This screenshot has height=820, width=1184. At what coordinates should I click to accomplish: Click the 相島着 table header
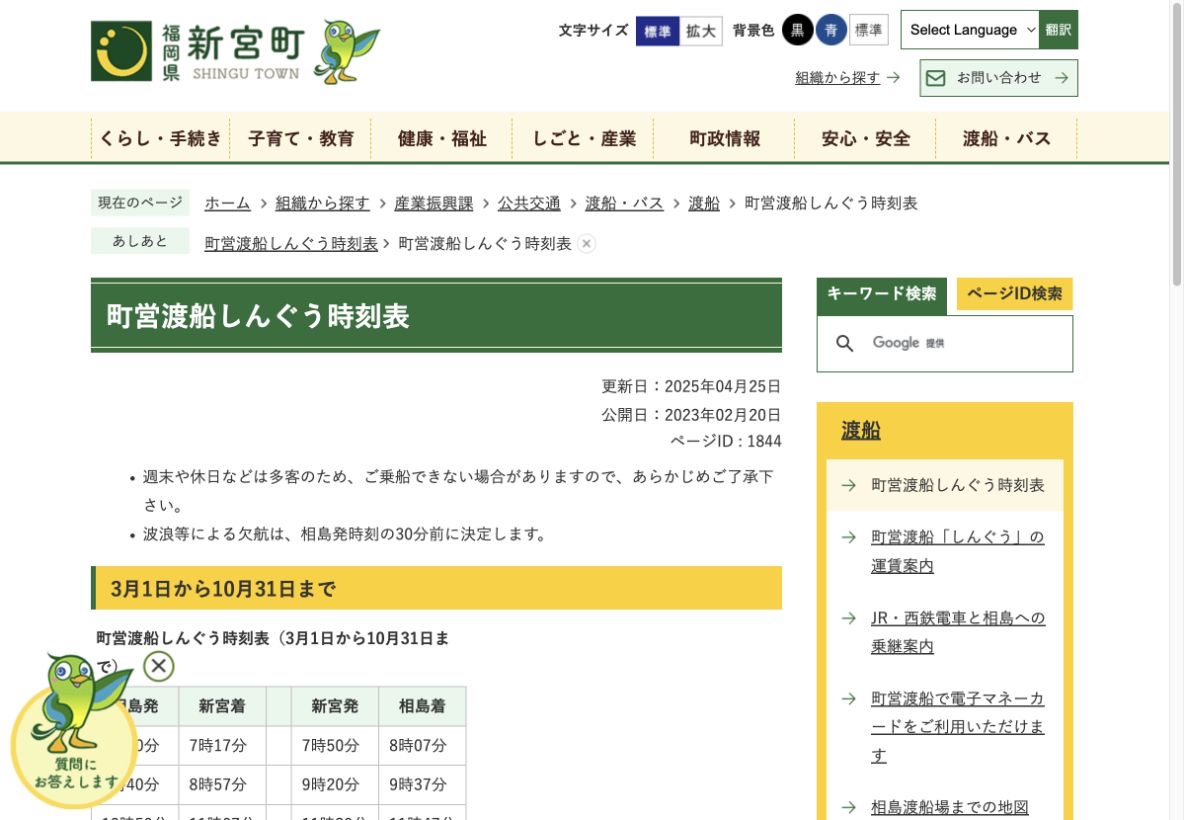pos(422,706)
